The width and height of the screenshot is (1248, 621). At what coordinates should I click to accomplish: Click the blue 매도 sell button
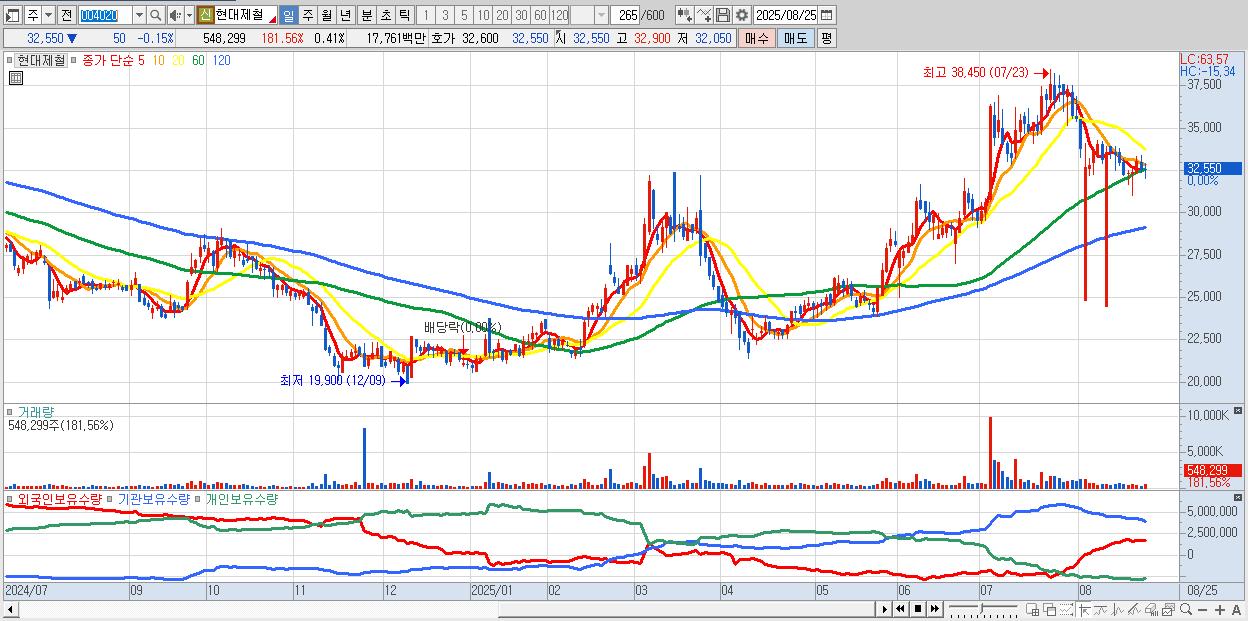coord(796,38)
